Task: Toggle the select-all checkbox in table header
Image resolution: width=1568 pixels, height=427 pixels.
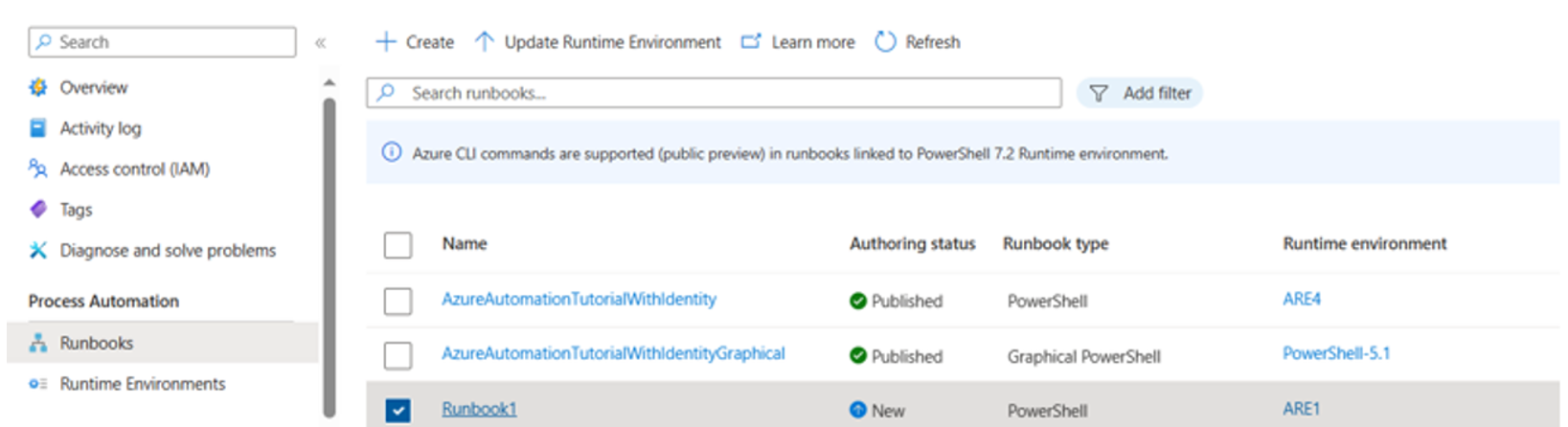Action: pos(398,245)
